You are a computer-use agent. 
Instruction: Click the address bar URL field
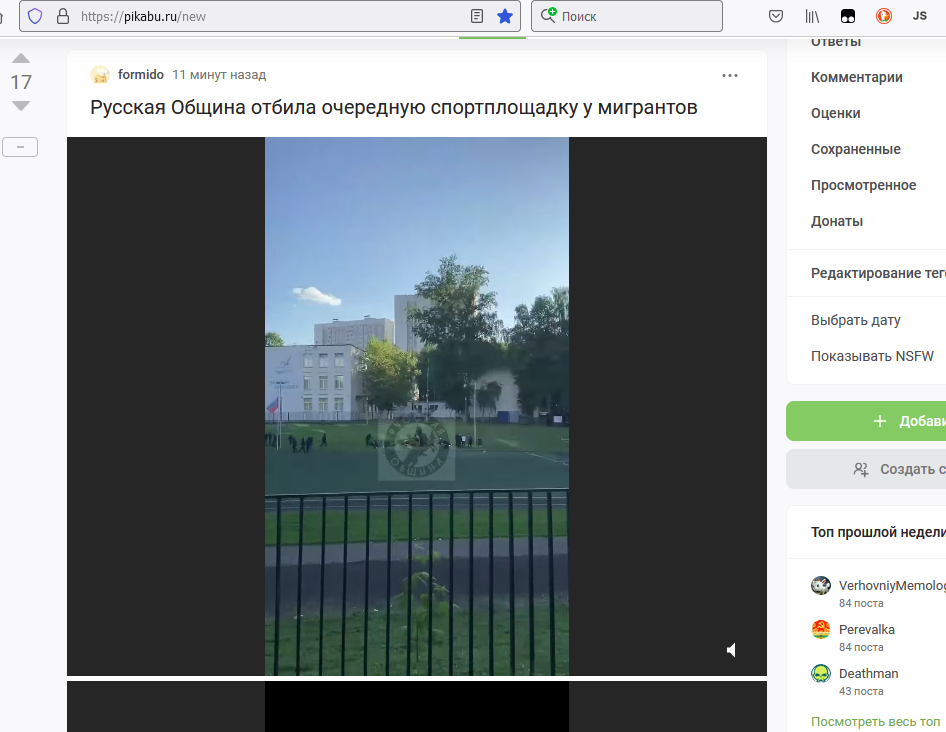(x=271, y=16)
